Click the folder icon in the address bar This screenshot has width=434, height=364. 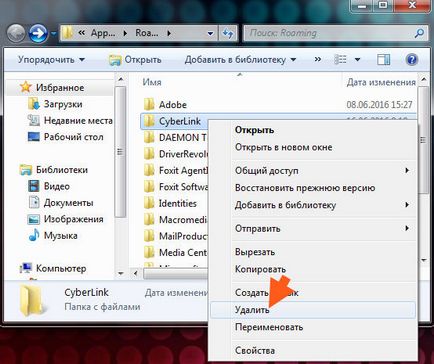pos(68,33)
